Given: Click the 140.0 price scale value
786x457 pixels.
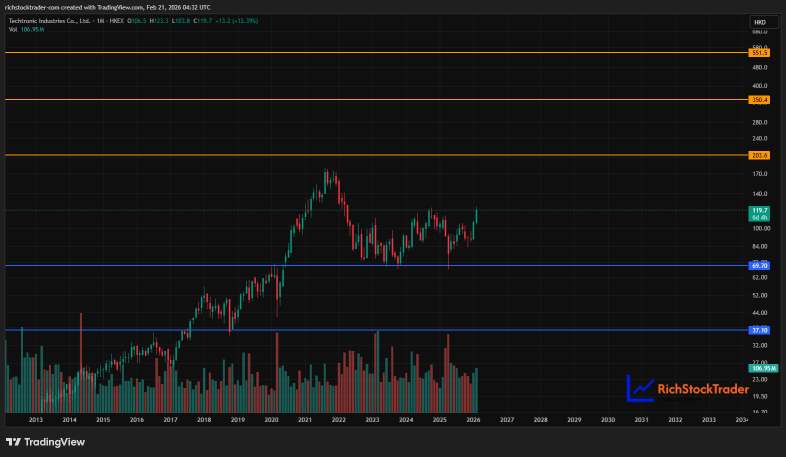Looking at the screenshot, I should 760,194.
